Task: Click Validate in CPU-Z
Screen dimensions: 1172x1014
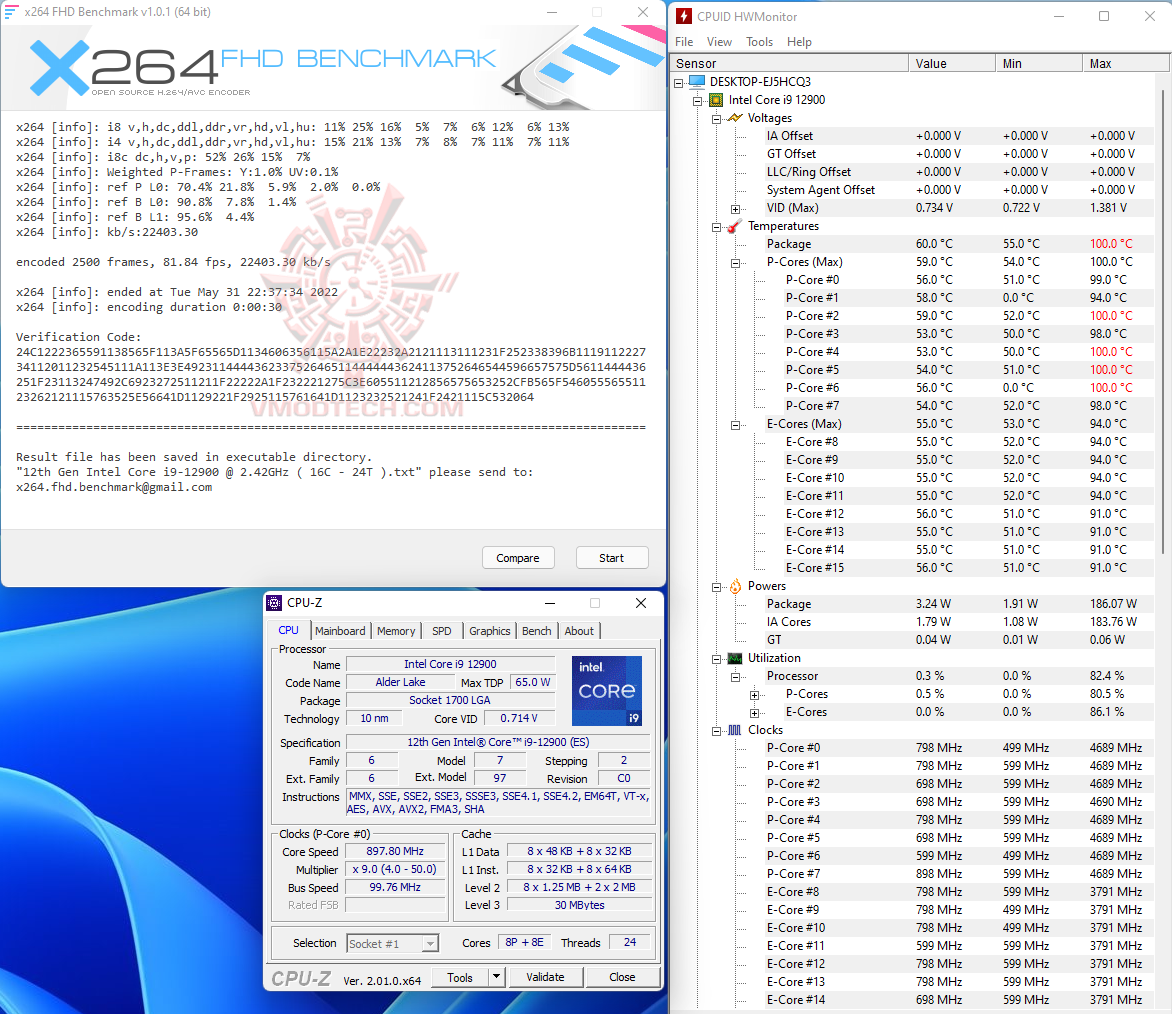Action: pos(546,977)
